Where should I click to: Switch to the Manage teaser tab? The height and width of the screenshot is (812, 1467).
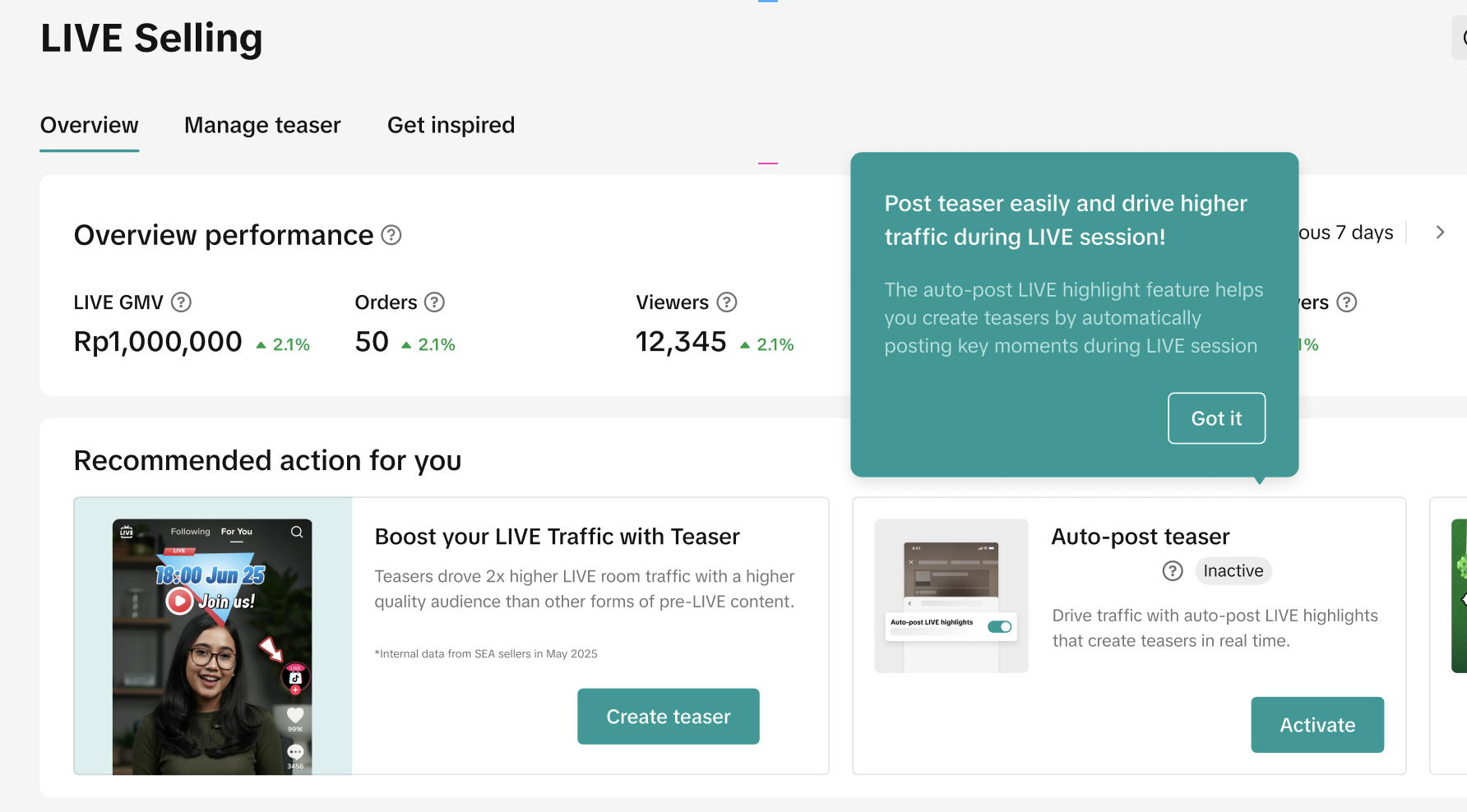coord(262,125)
